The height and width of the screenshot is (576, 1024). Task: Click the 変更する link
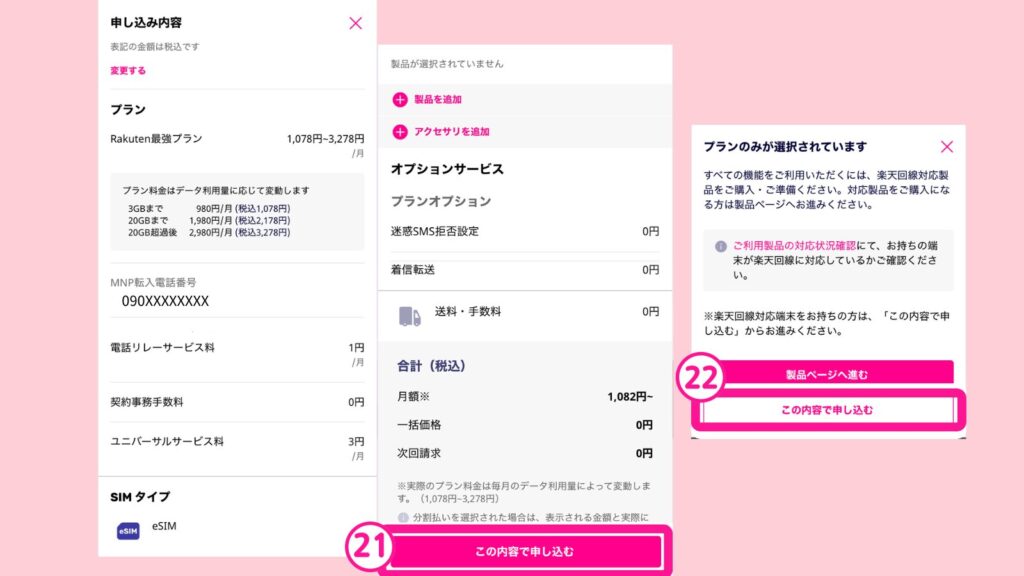tap(128, 71)
